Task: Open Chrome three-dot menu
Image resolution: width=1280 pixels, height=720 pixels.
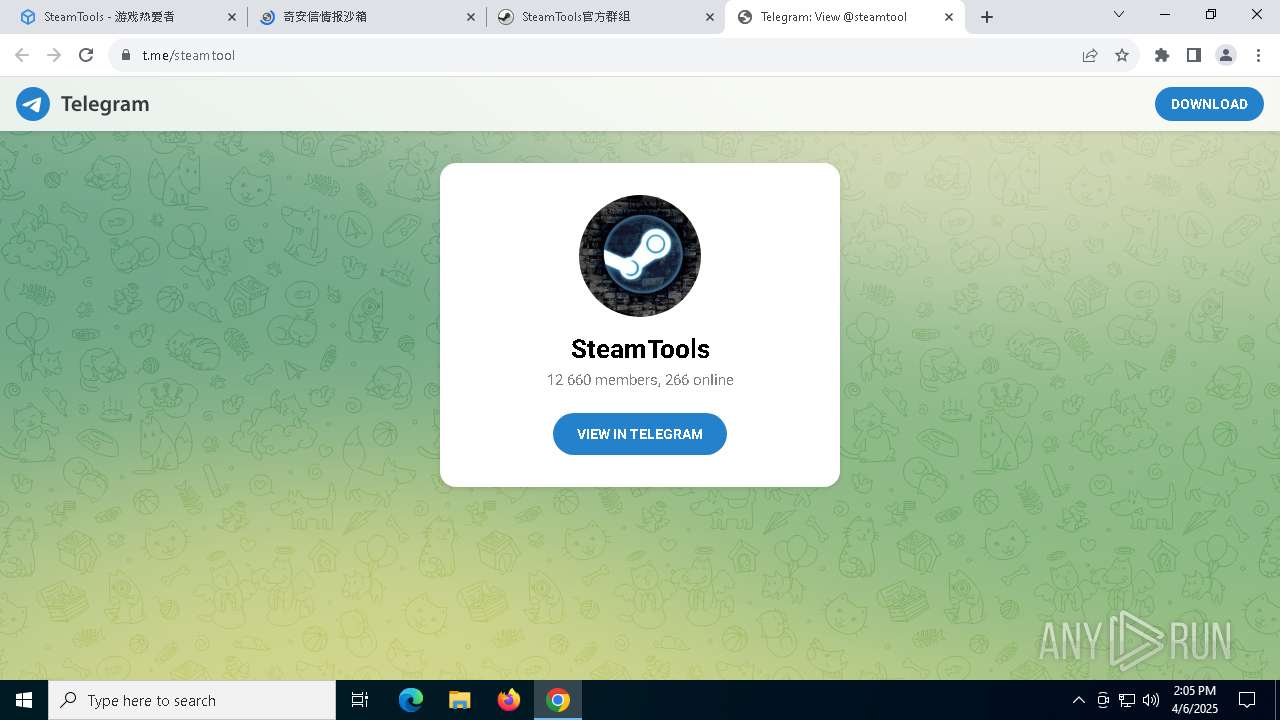Action: [1258, 55]
